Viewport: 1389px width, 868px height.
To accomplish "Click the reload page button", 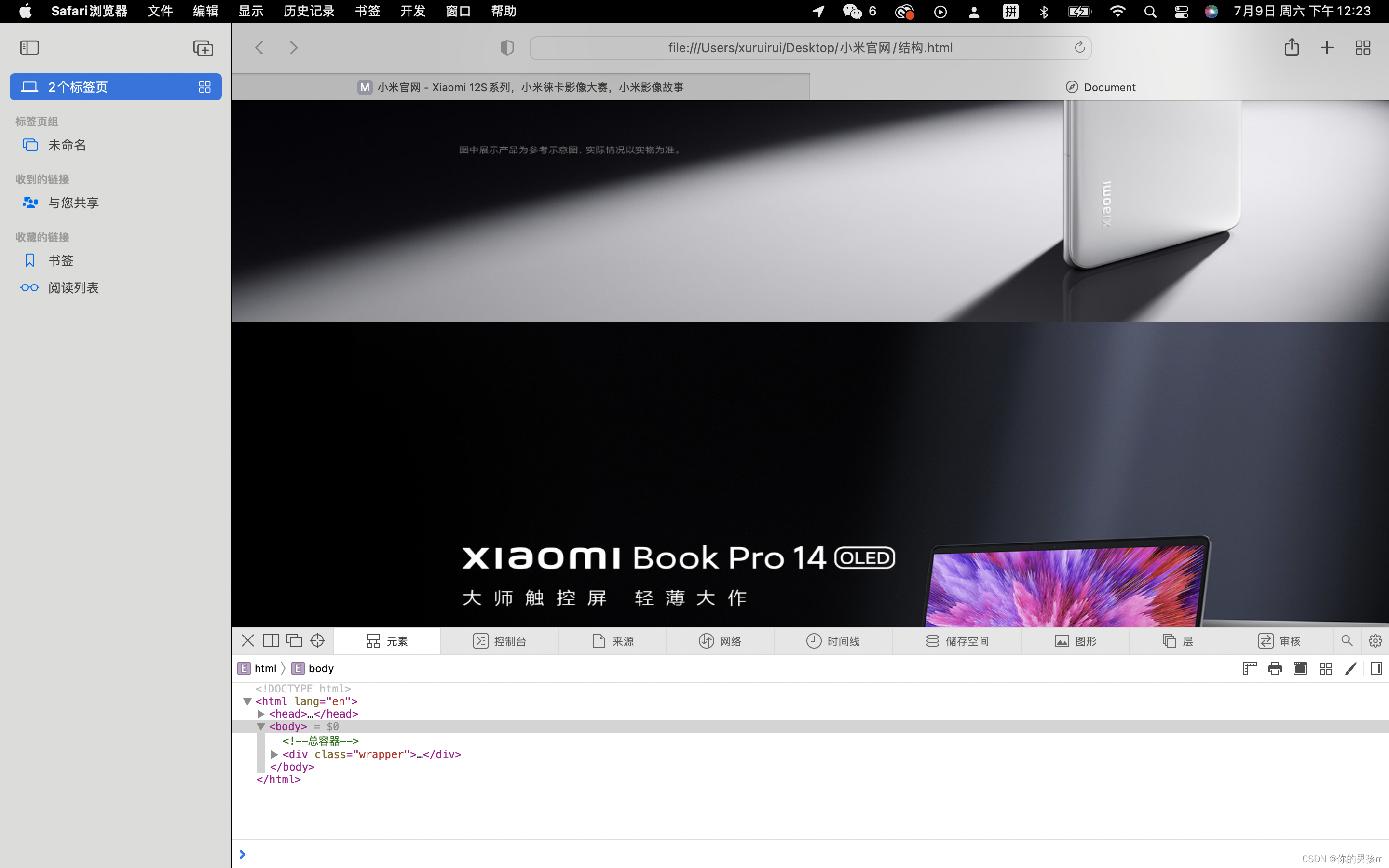I will click(x=1079, y=47).
